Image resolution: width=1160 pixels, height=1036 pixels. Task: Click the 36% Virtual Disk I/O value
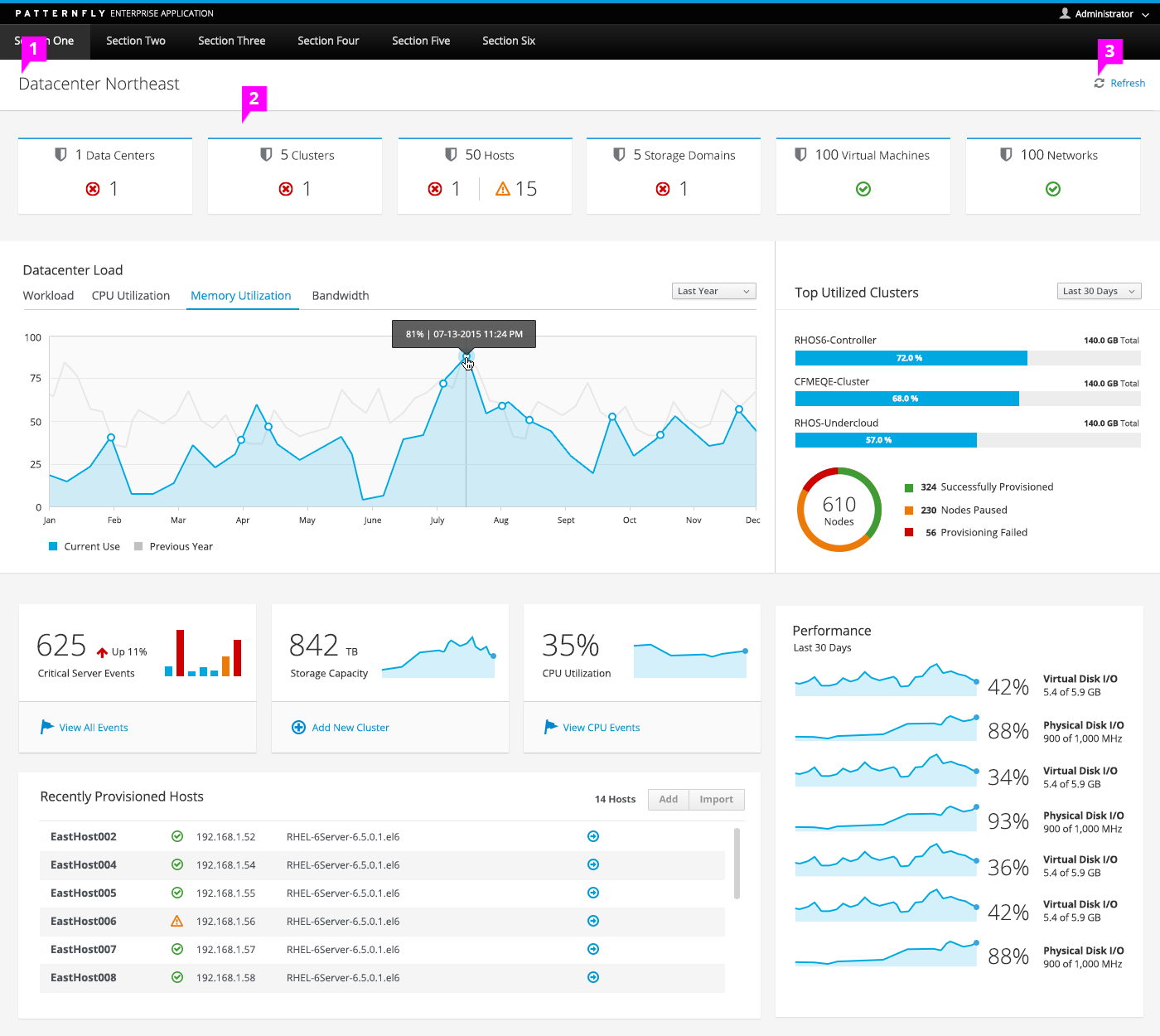(x=1008, y=868)
